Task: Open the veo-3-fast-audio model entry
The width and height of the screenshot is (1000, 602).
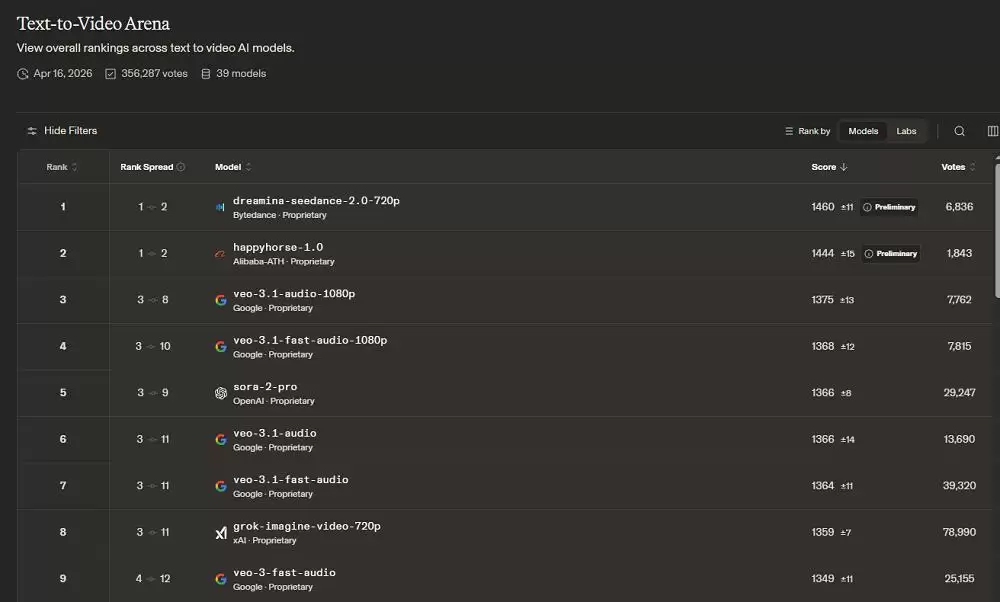Action: 284,573
